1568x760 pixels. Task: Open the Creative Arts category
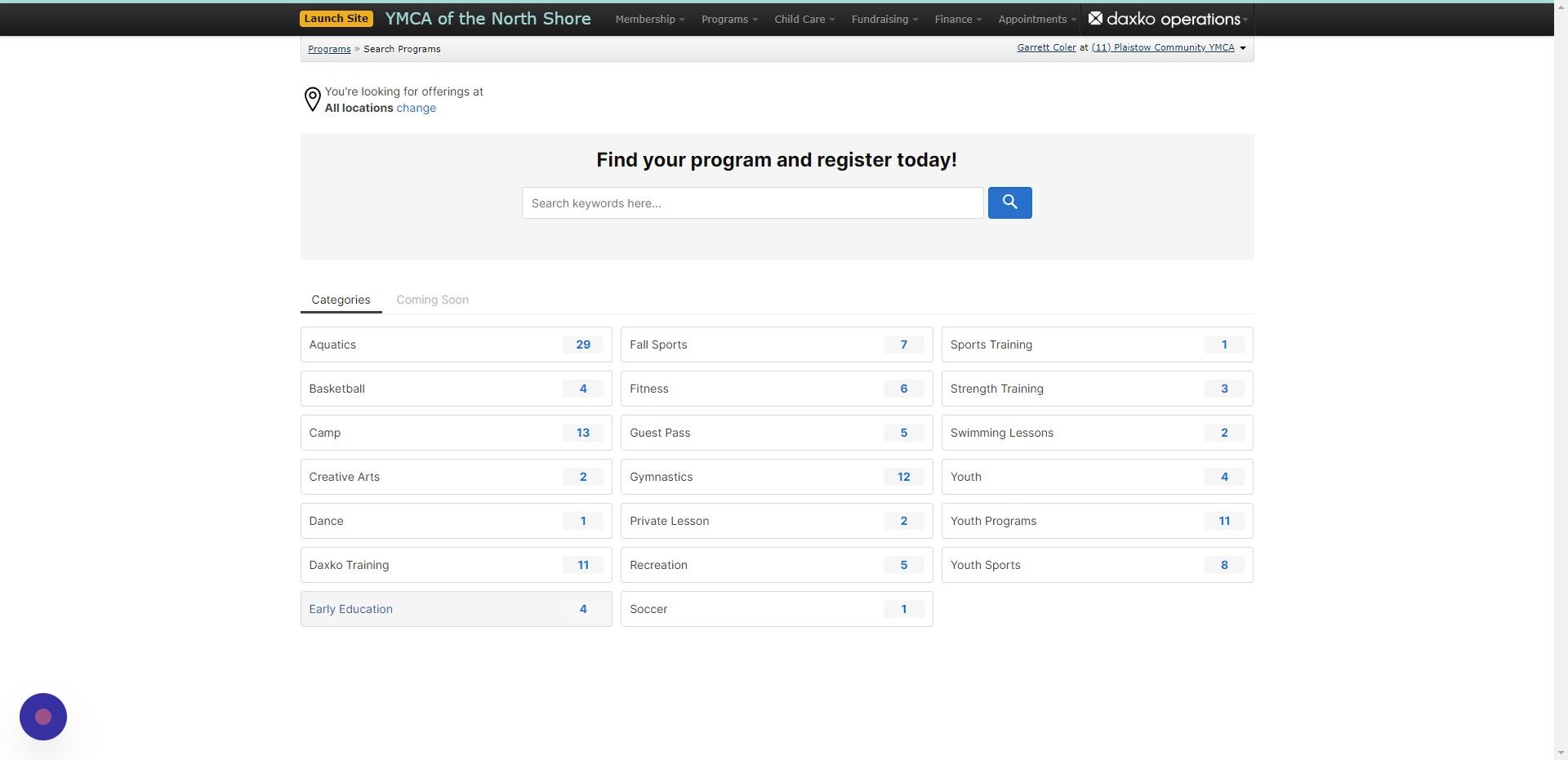[x=456, y=477]
